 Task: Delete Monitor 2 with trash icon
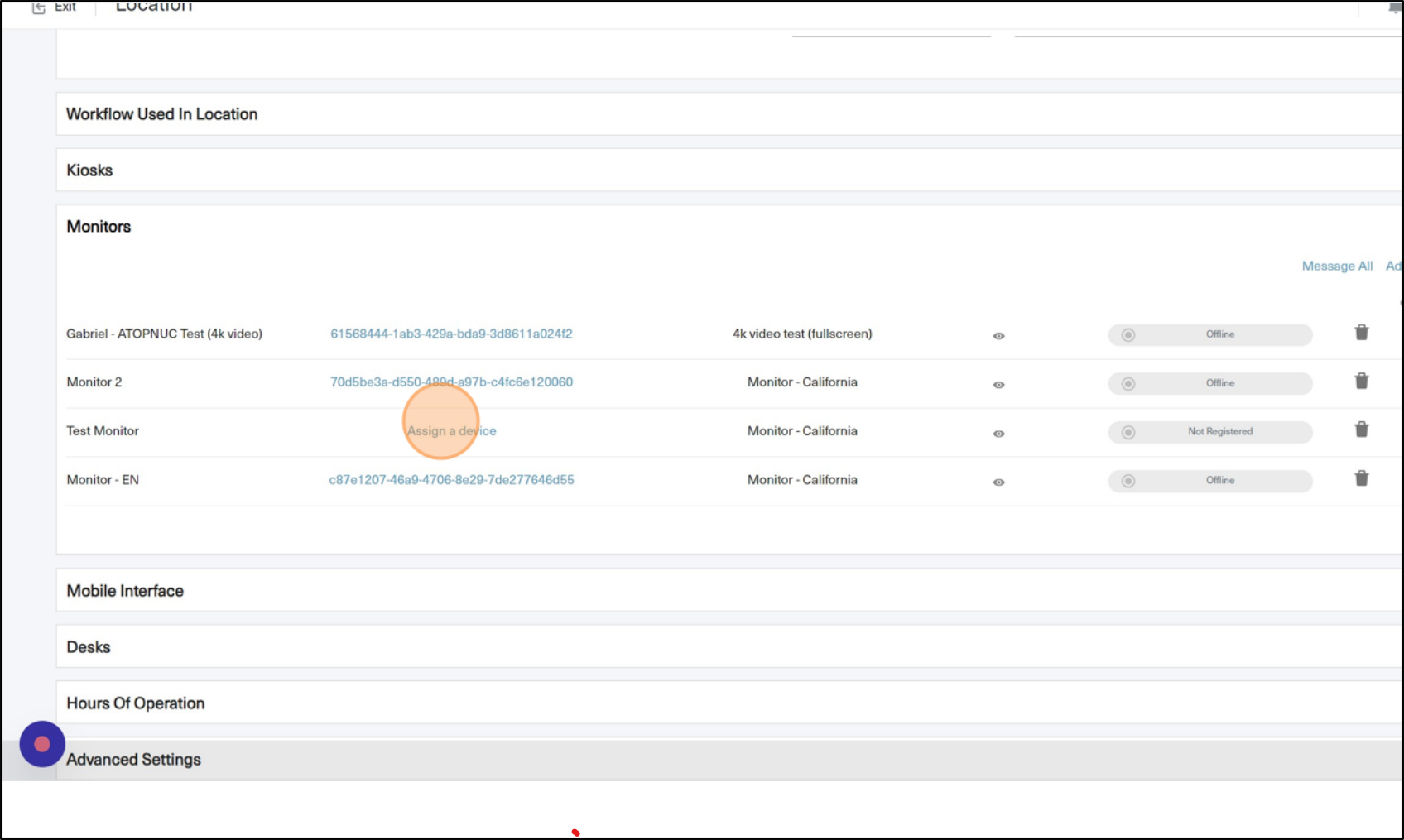[1361, 381]
